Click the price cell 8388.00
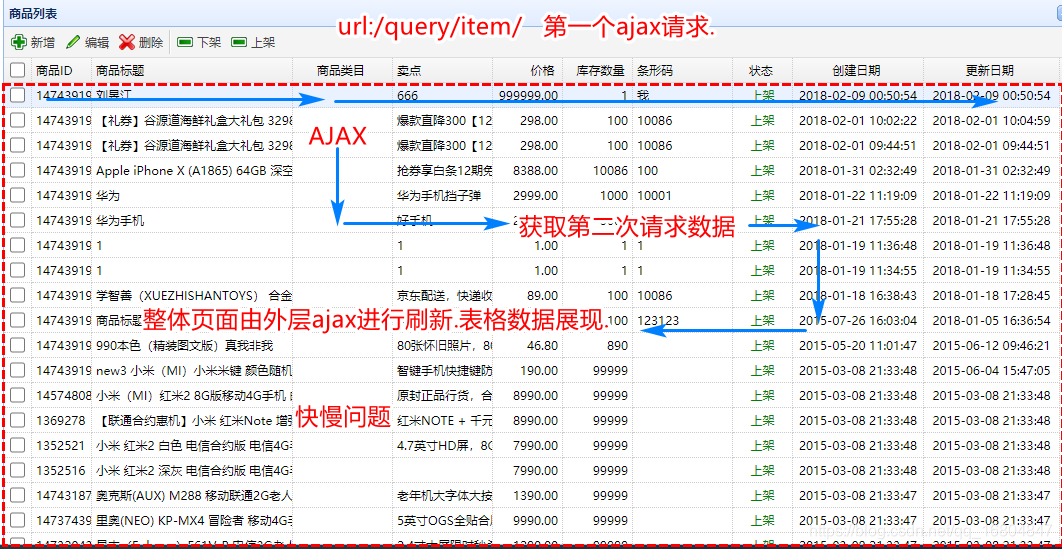The height and width of the screenshot is (549, 1062). tap(535, 171)
